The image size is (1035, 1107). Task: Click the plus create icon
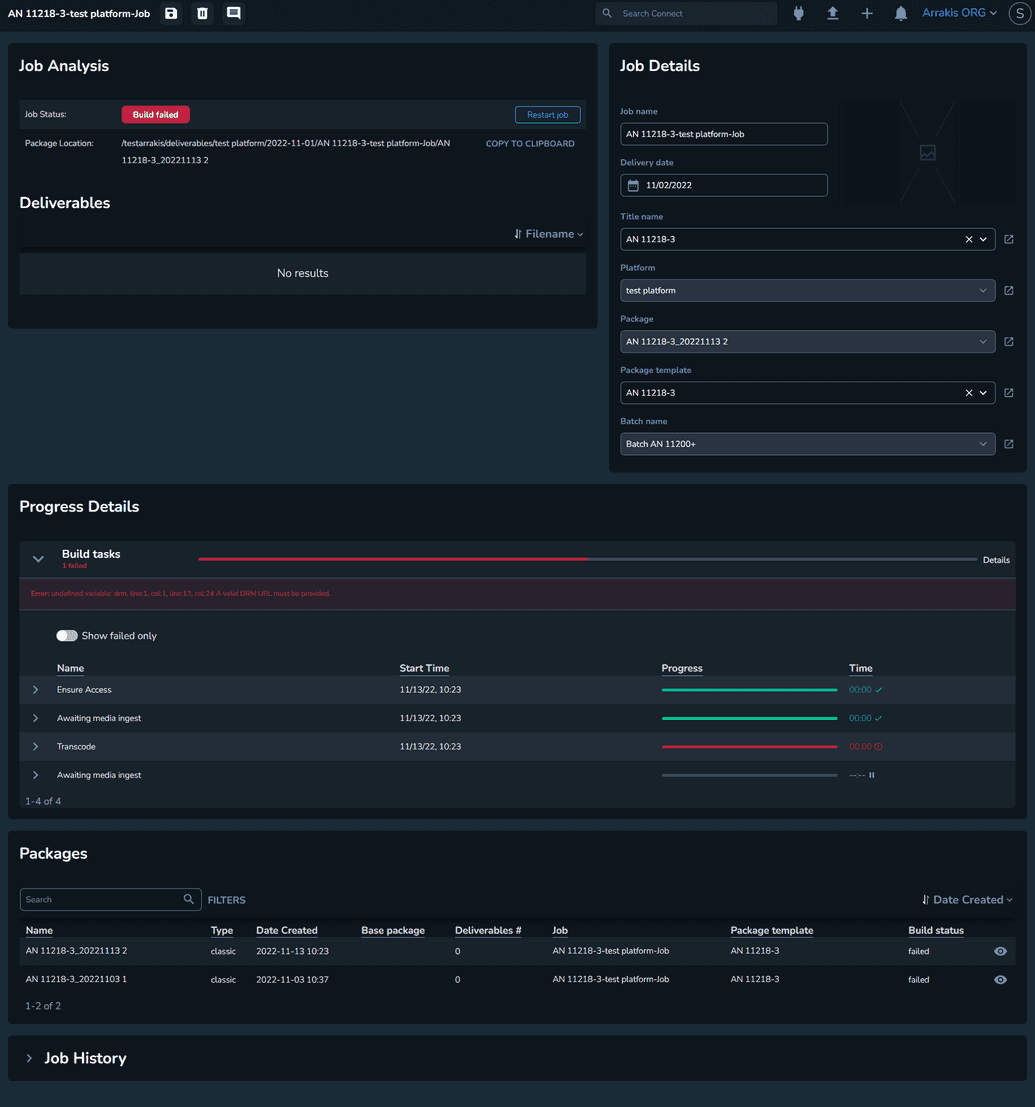867,13
